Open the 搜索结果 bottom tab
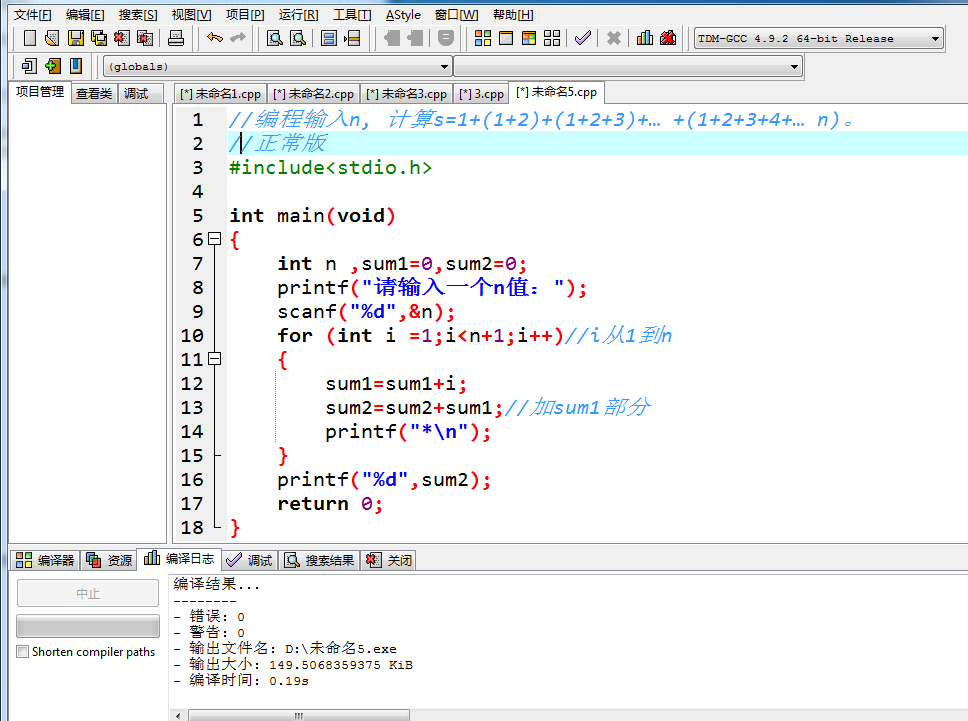The height and width of the screenshot is (721, 968). tap(320, 560)
